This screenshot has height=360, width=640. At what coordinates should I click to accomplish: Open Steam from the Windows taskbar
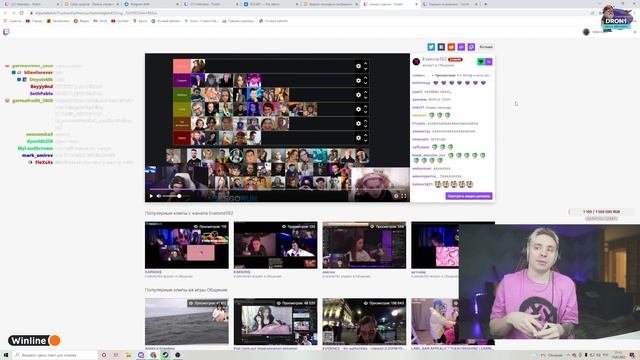[x=165, y=355]
